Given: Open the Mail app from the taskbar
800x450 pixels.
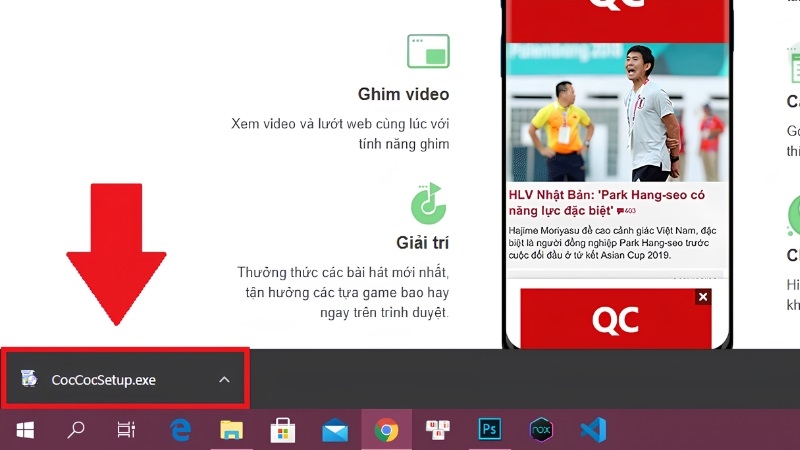Looking at the screenshot, I should [x=335, y=431].
